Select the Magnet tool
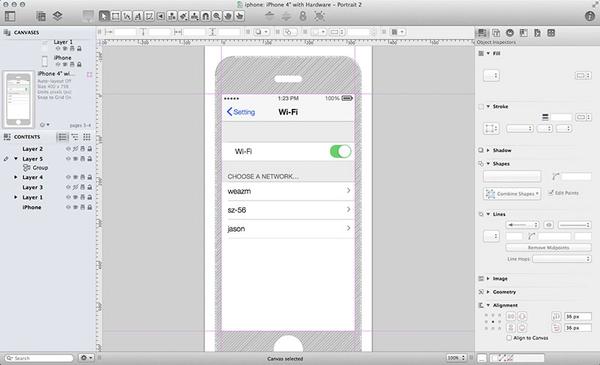 (205, 16)
